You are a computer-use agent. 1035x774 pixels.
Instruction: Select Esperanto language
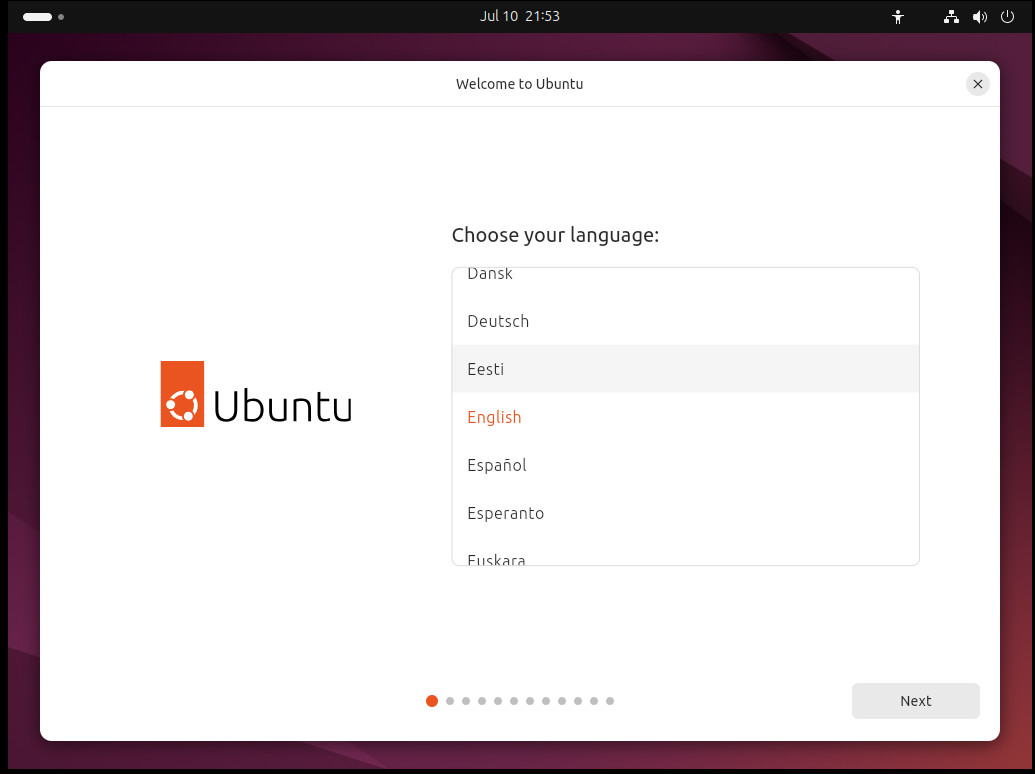tap(685, 513)
